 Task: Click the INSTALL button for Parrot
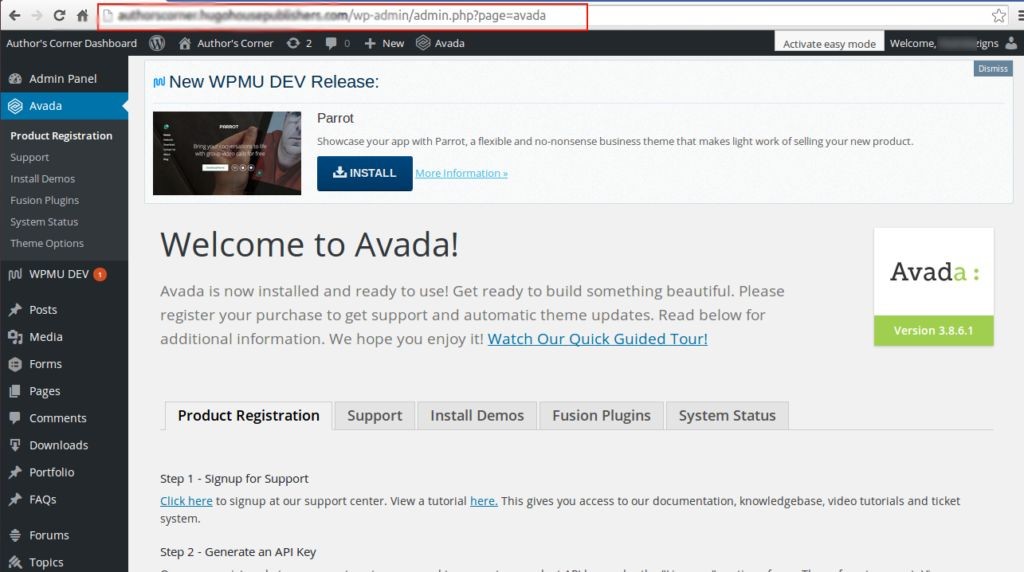[x=364, y=173]
